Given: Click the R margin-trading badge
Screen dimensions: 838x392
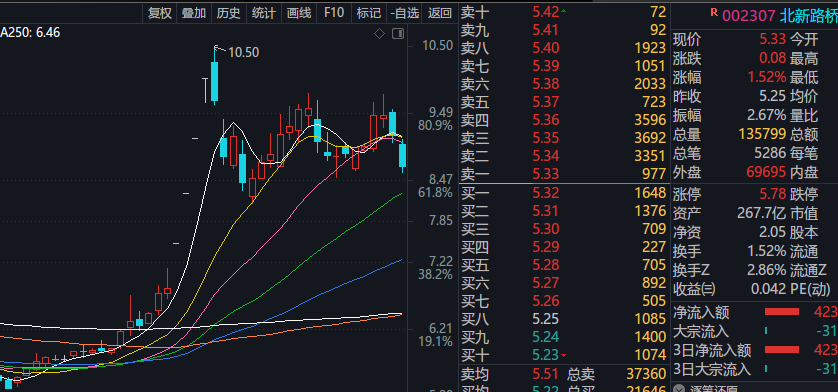Looking at the screenshot, I should click(x=714, y=12).
